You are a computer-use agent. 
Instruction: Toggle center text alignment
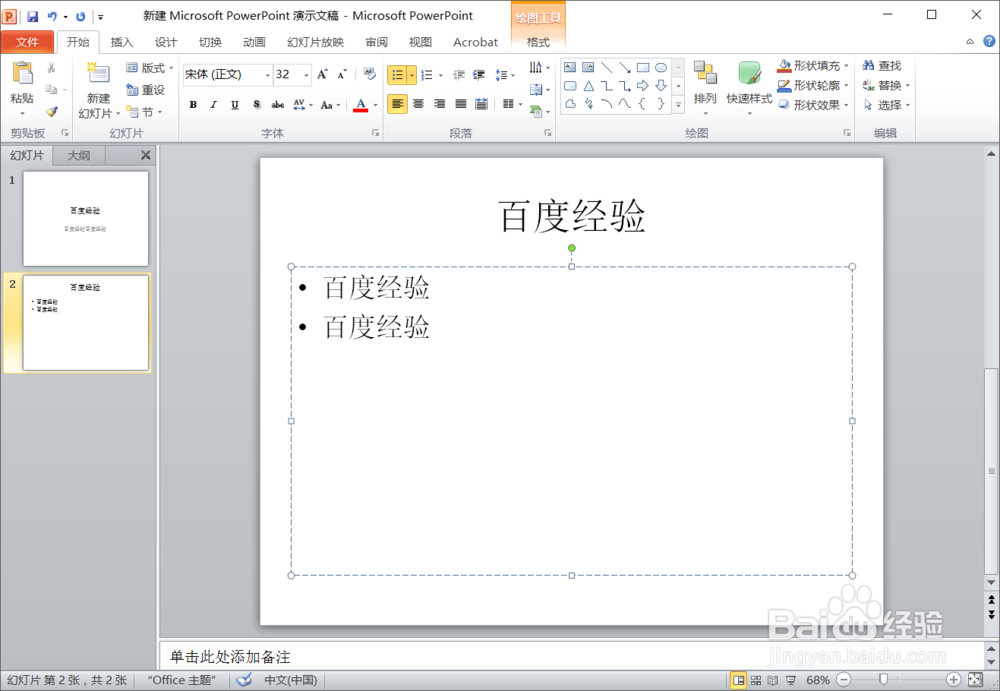(x=418, y=104)
